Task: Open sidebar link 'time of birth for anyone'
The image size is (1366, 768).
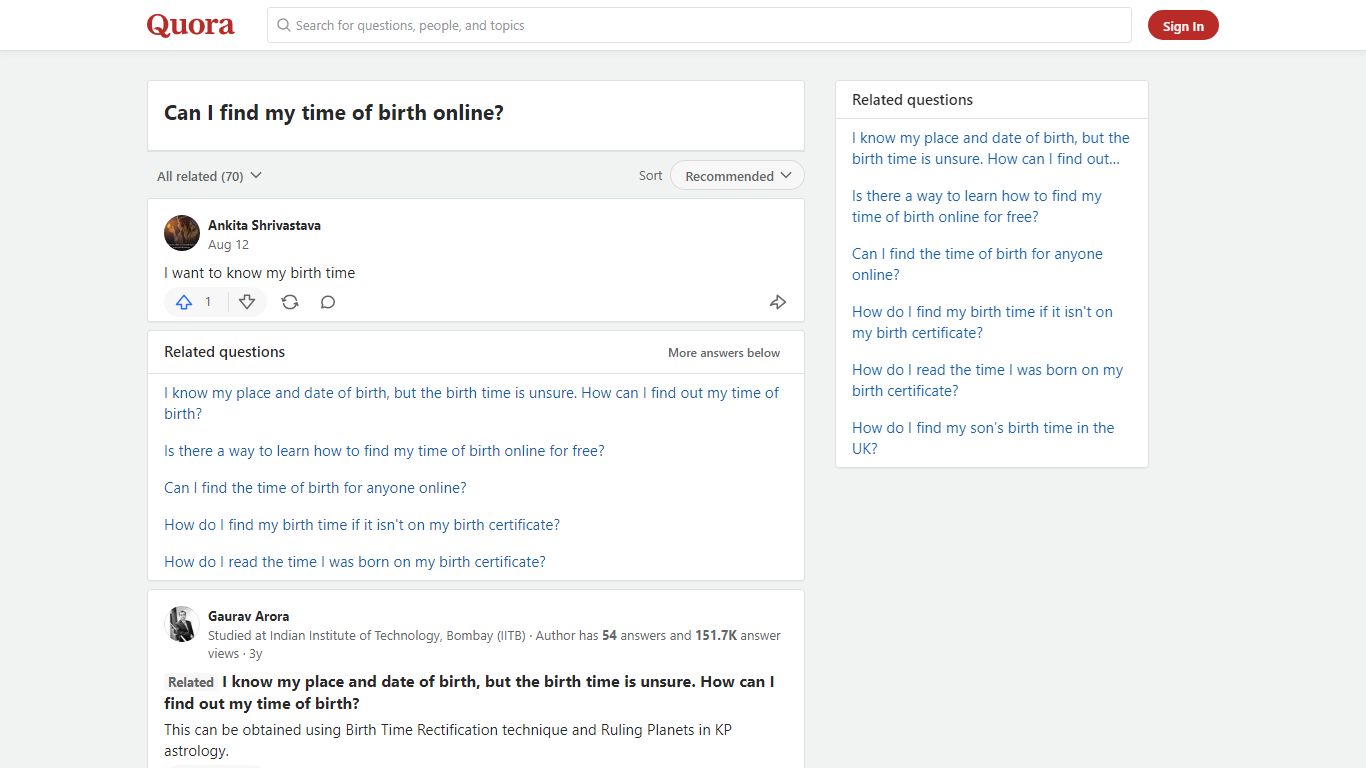Action: (977, 264)
